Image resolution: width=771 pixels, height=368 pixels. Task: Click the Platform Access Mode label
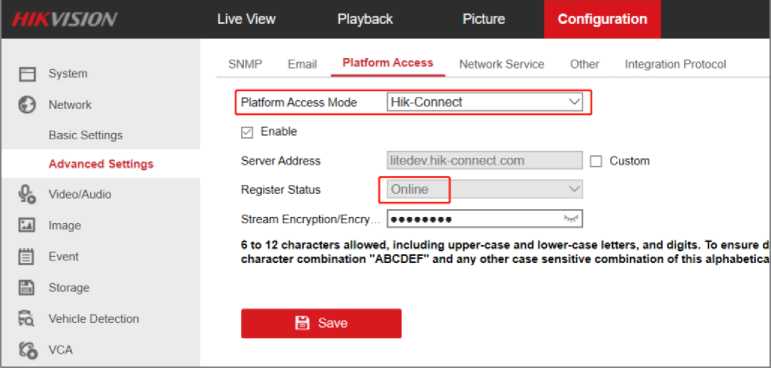(298, 102)
